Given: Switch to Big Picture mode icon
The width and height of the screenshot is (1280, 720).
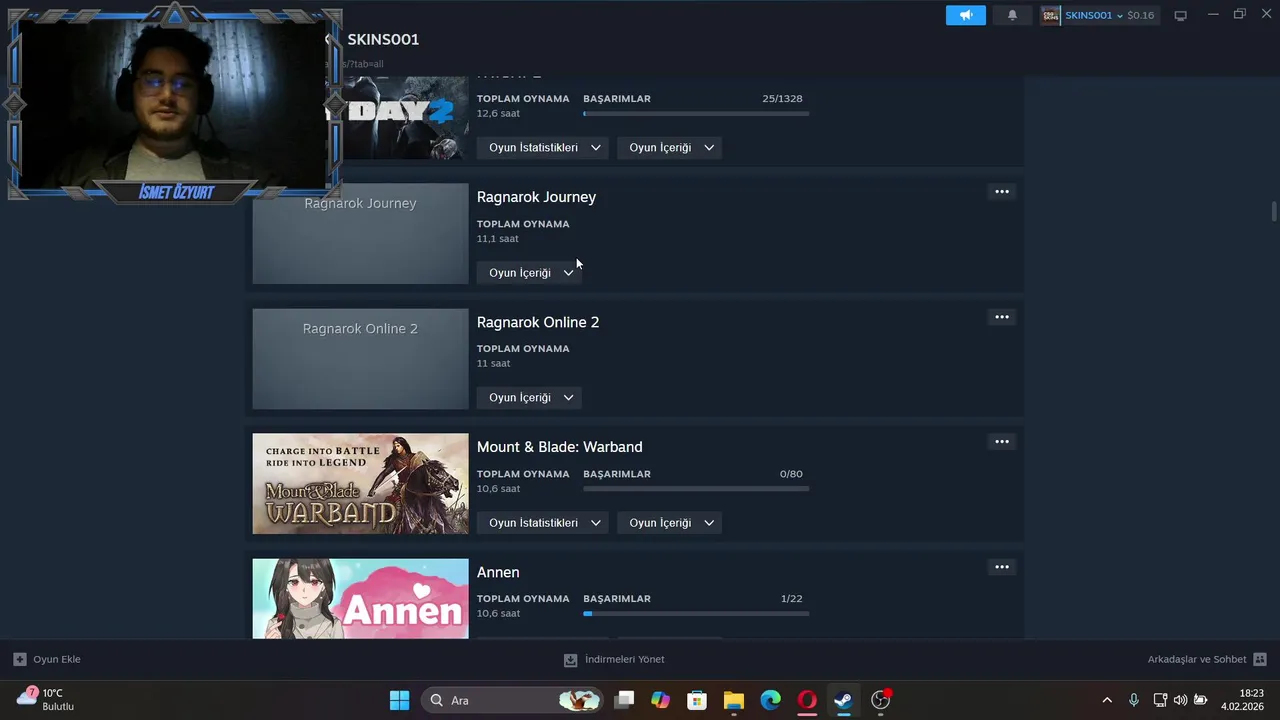Looking at the screenshot, I should 1180,15.
